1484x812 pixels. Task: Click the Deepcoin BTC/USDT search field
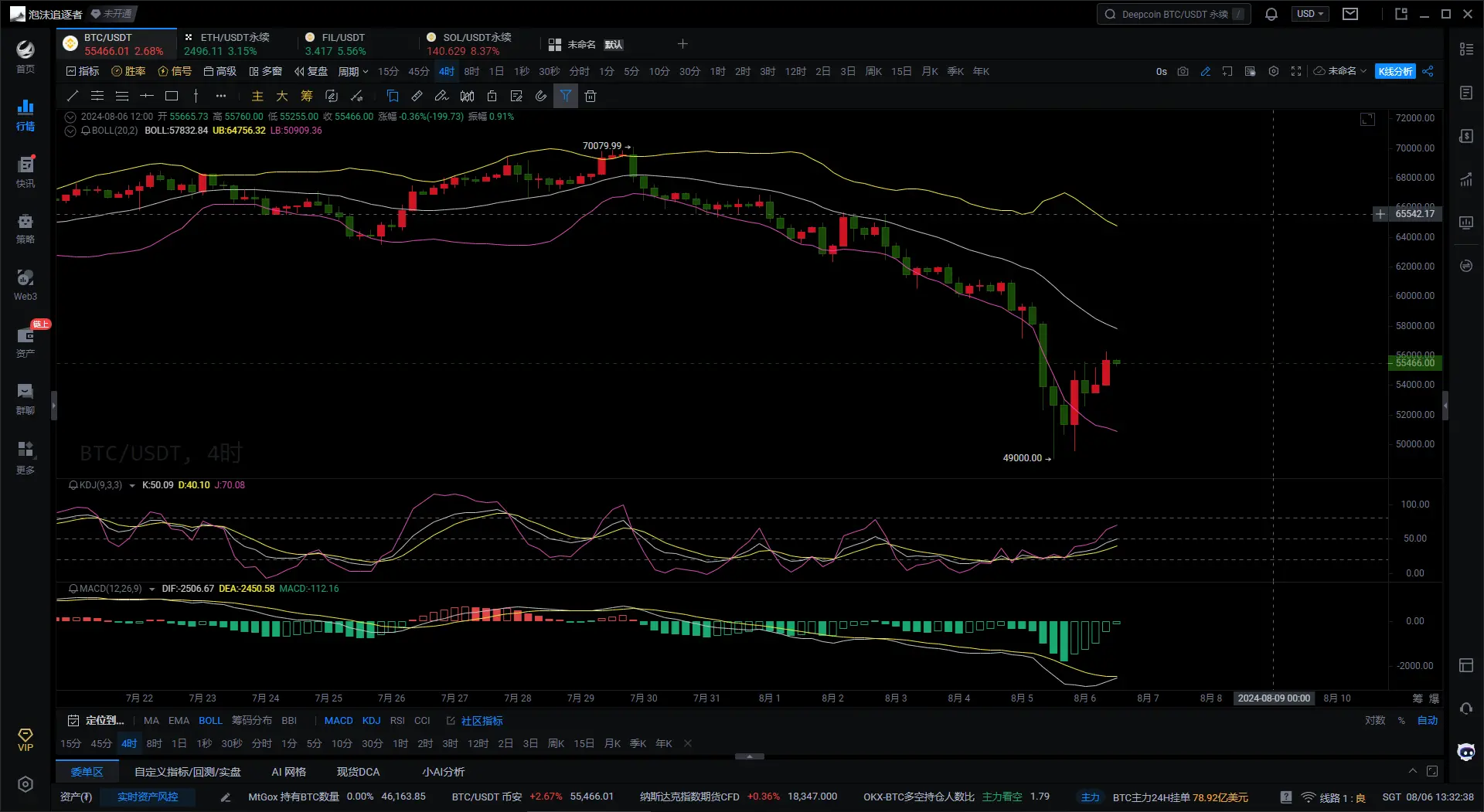pos(1173,14)
